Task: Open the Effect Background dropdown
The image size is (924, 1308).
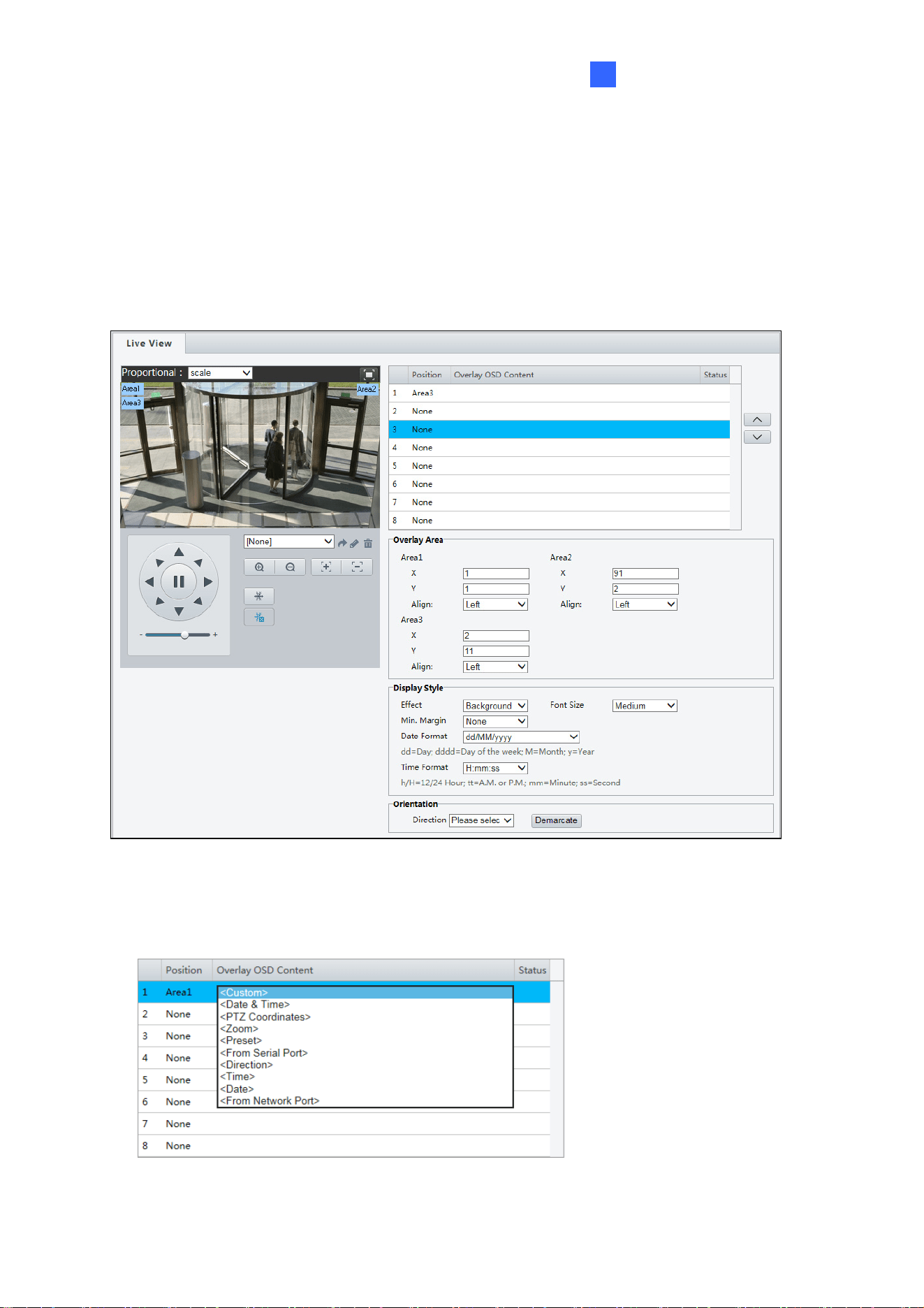Action: pos(495,706)
